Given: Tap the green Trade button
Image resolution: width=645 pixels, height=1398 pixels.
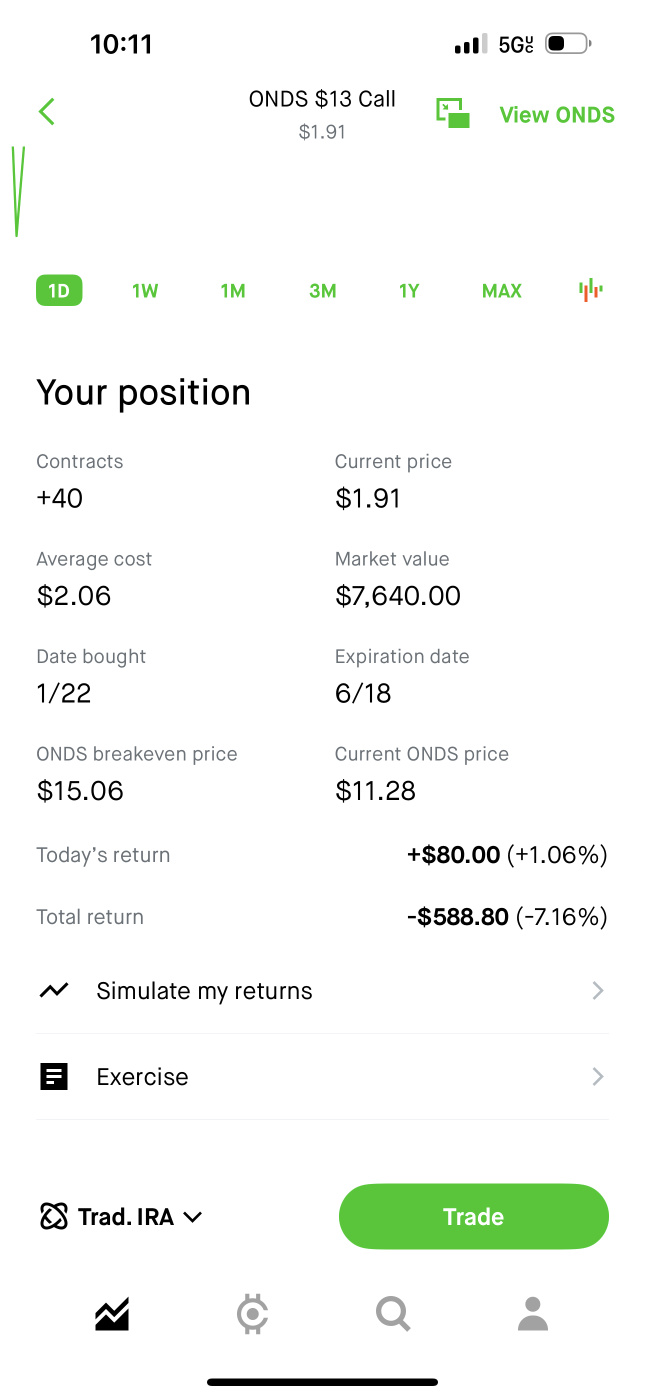Looking at the screenshot, I should [474, 1217].
